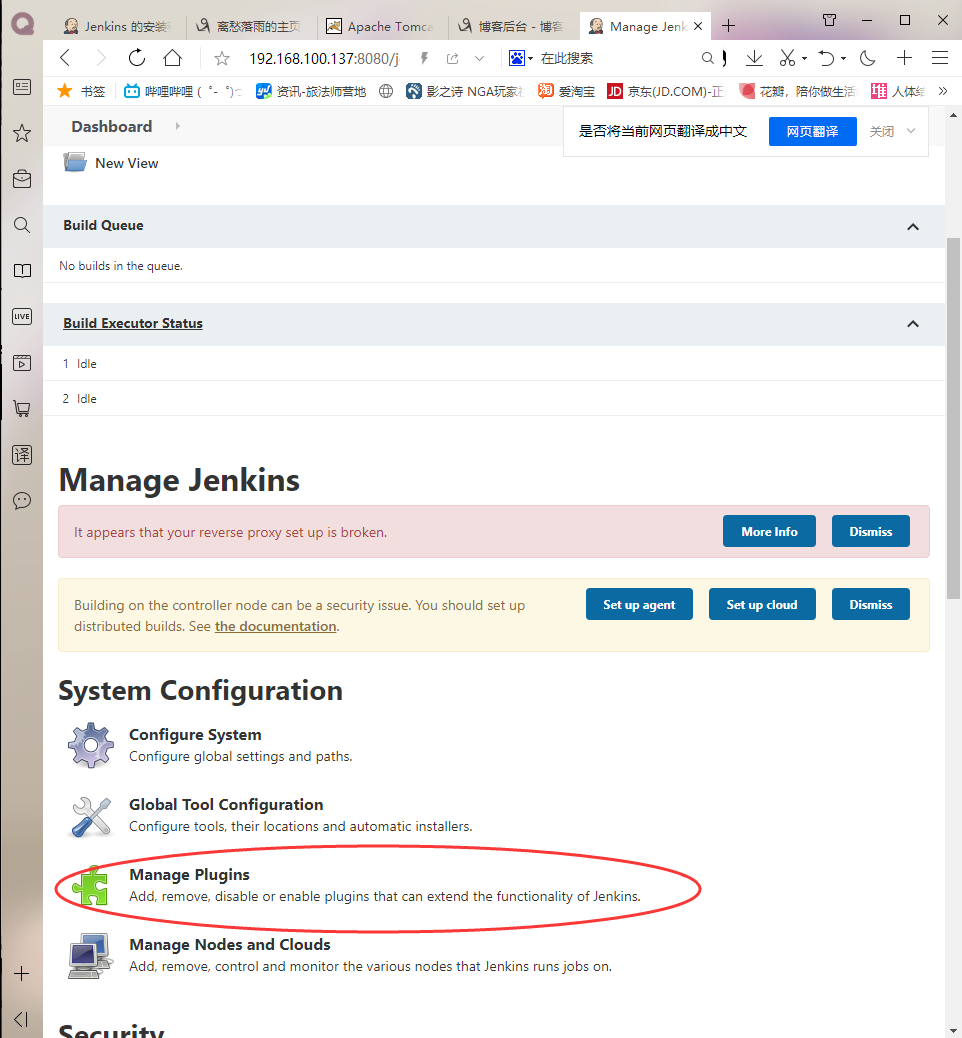This screenshot has width=962, height=1038.
Task: Open the address bar dropdown chevron
Action: click(479, 58)
